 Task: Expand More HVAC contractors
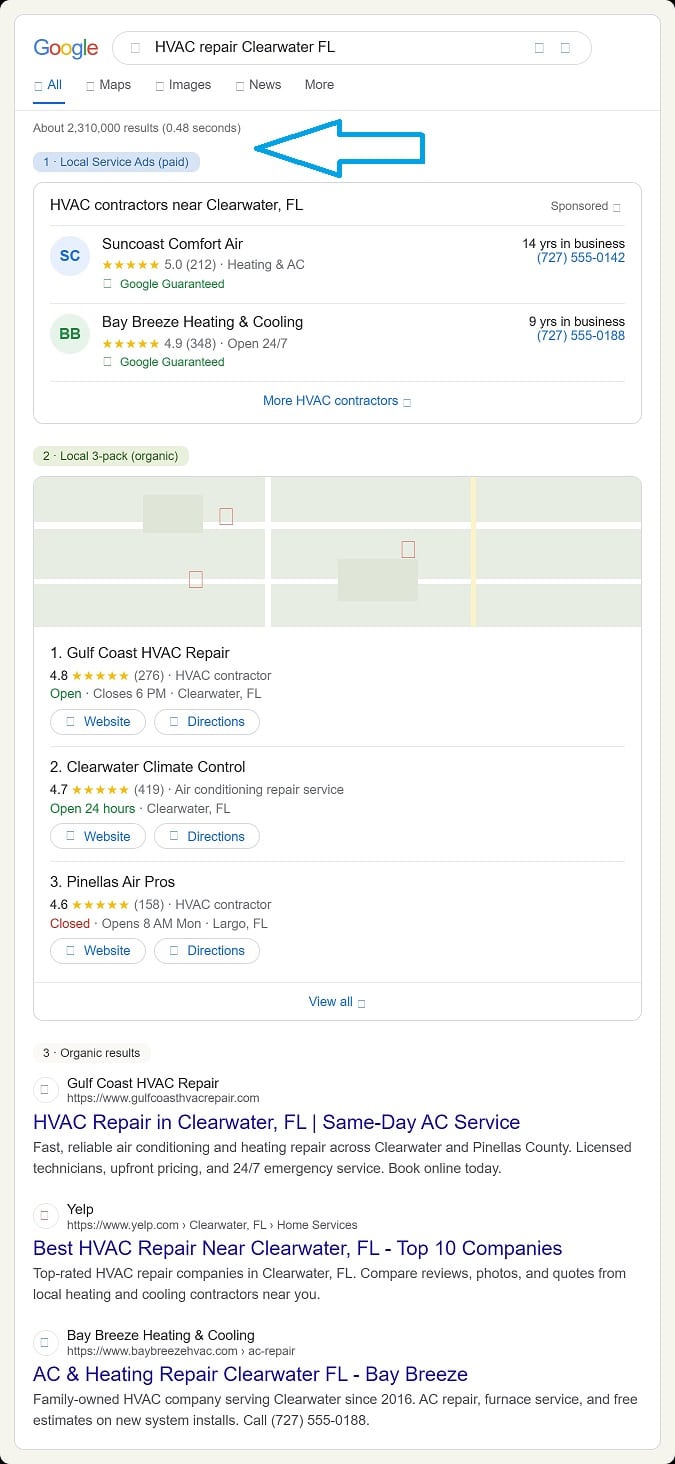[x=337, y=401]
